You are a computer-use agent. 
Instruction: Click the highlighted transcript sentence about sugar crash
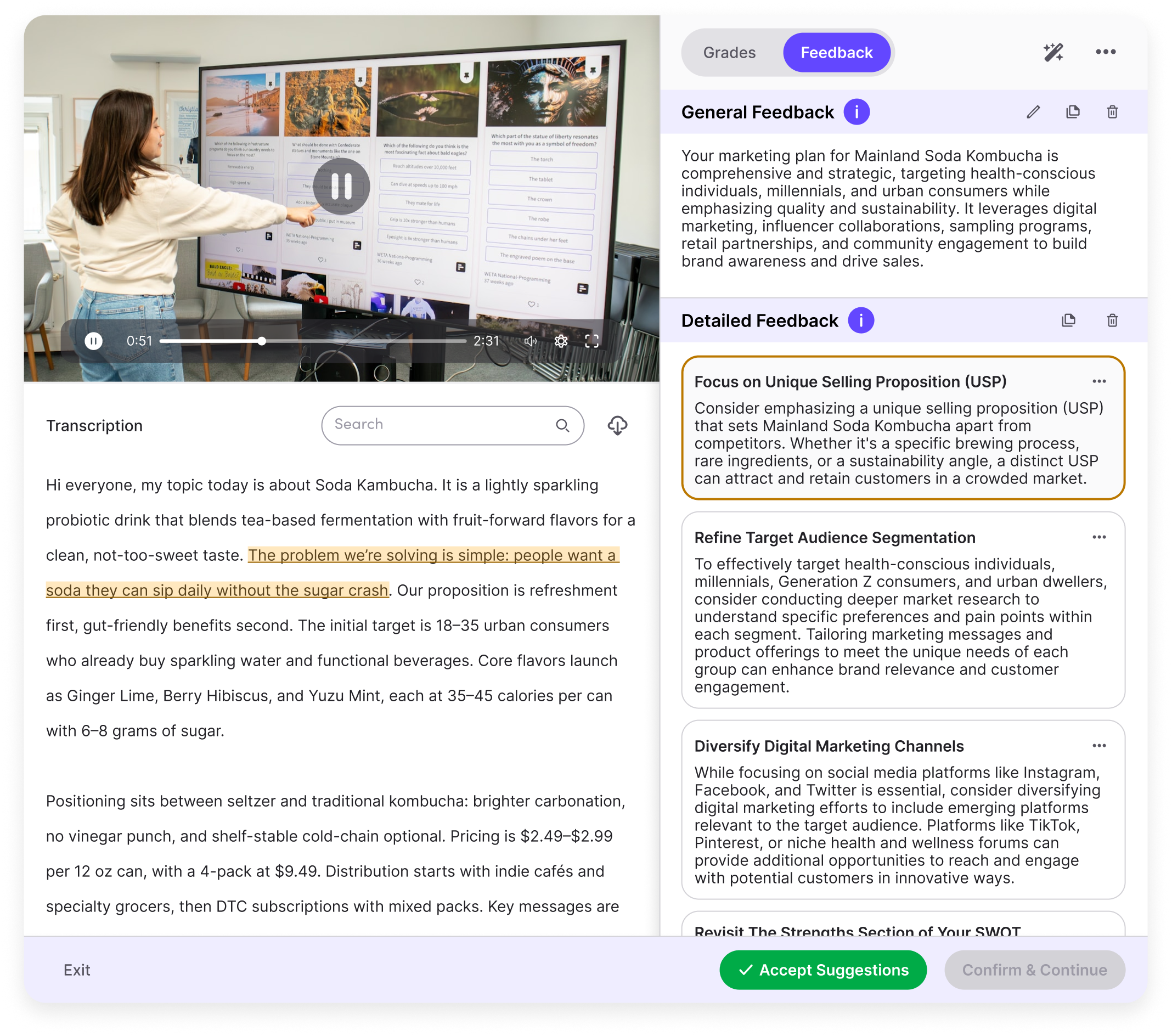tap(333, 573)
